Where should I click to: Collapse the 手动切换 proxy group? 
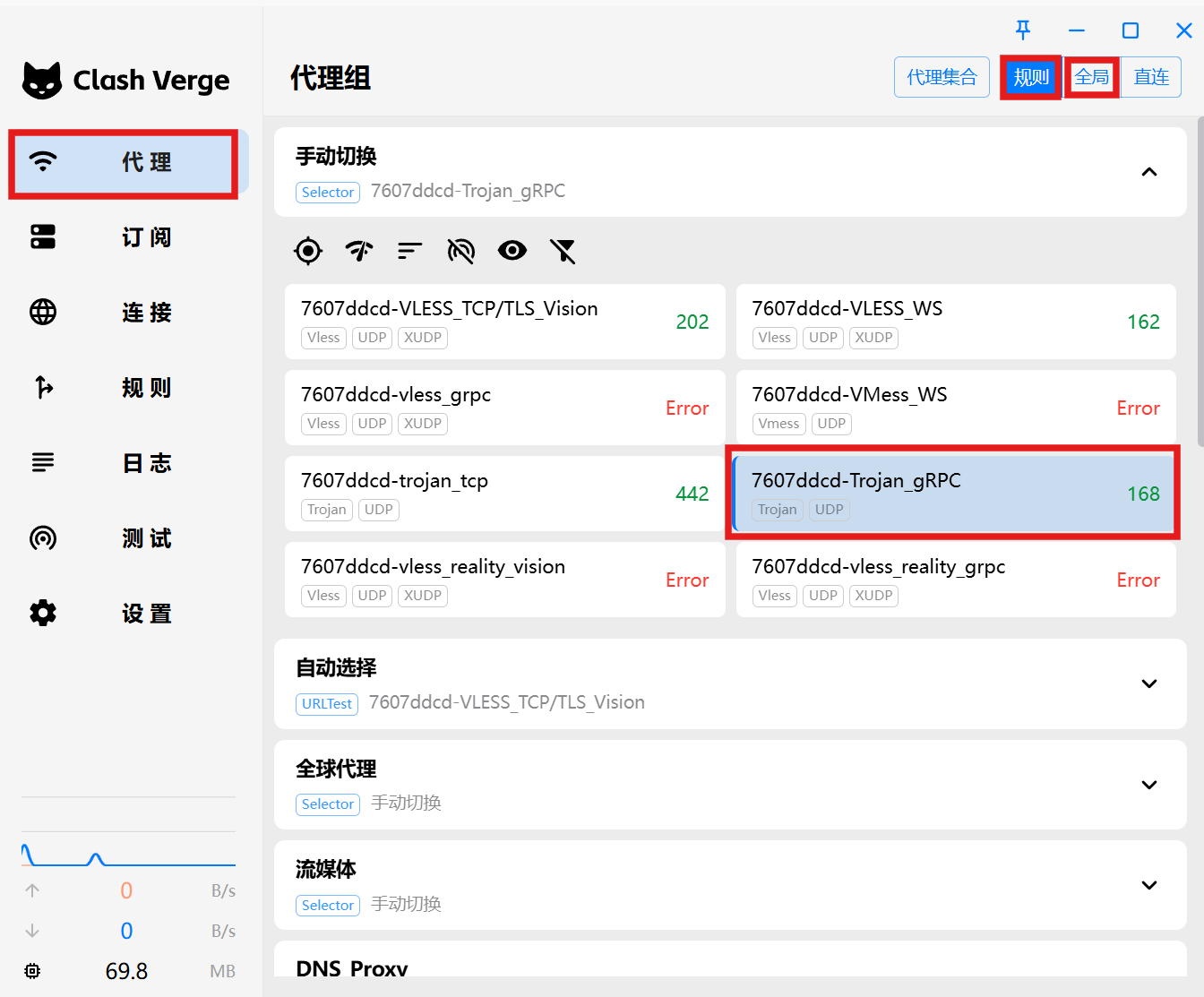click(1149, 172)
